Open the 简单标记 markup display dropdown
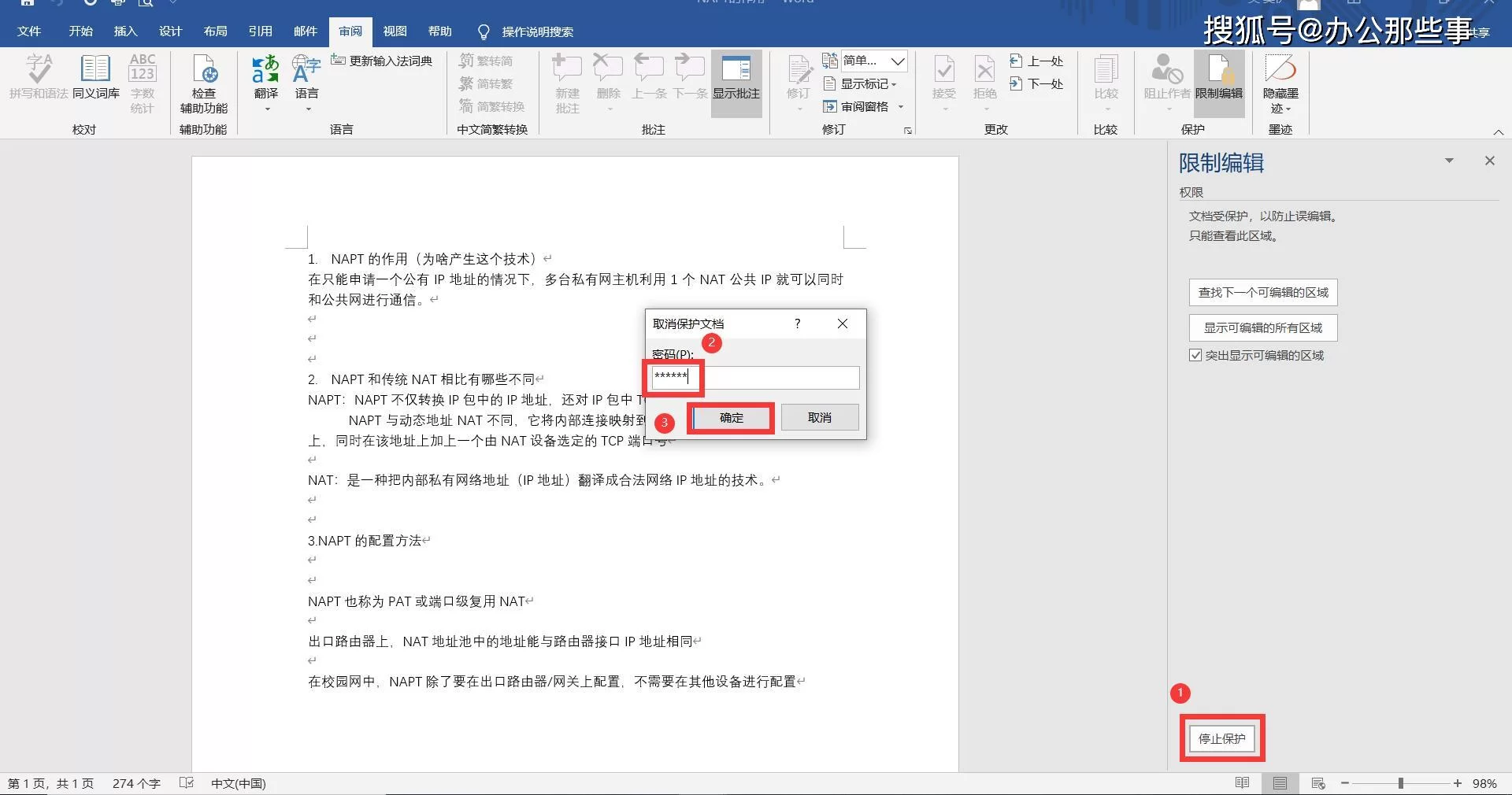Viewport: 1512px width, 795px height. (874, 61)
